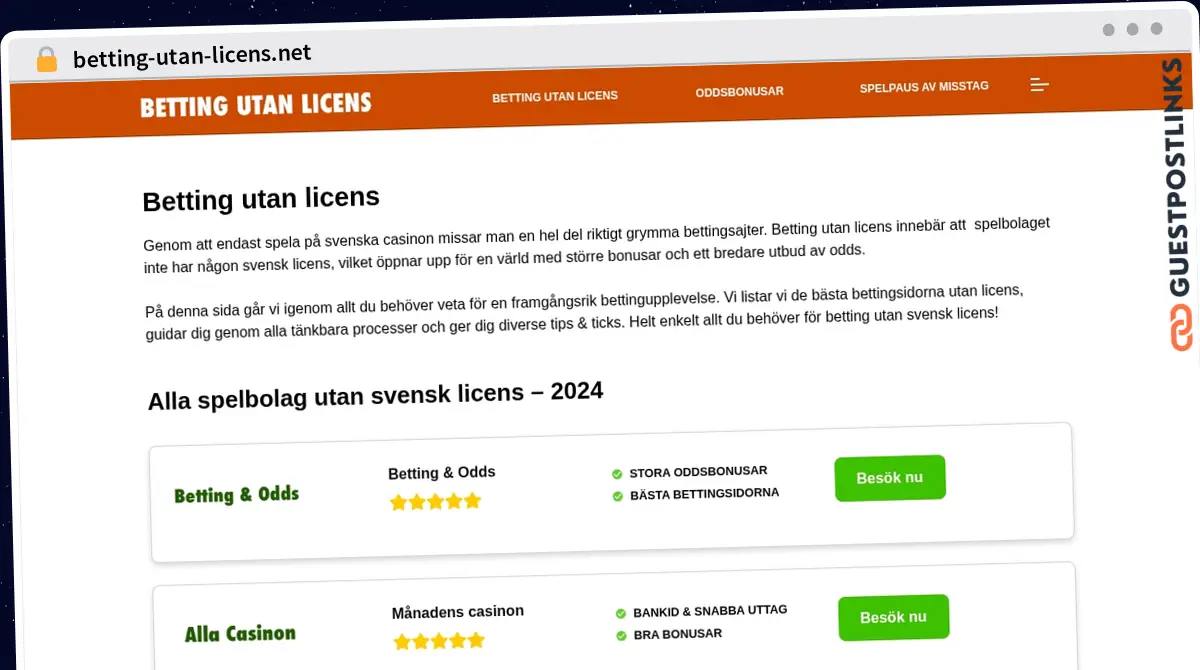This screenshot has height=670, width=1200.
Task: Click green checkmark beside Bankid & Snabba Uttag
Action: click(621, 613)
